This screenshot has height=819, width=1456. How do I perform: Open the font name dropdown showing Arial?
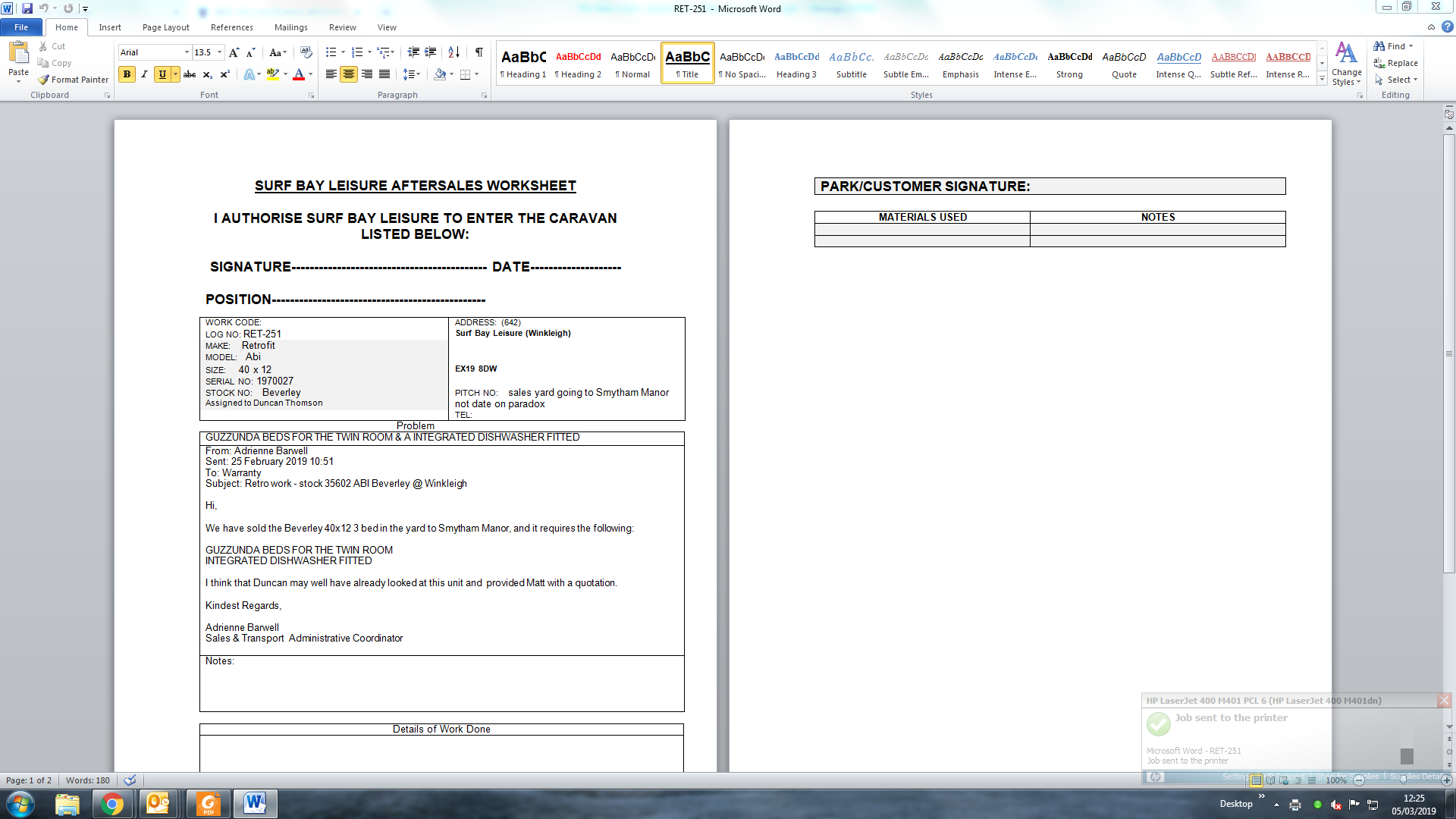click(x=187, y=52)
